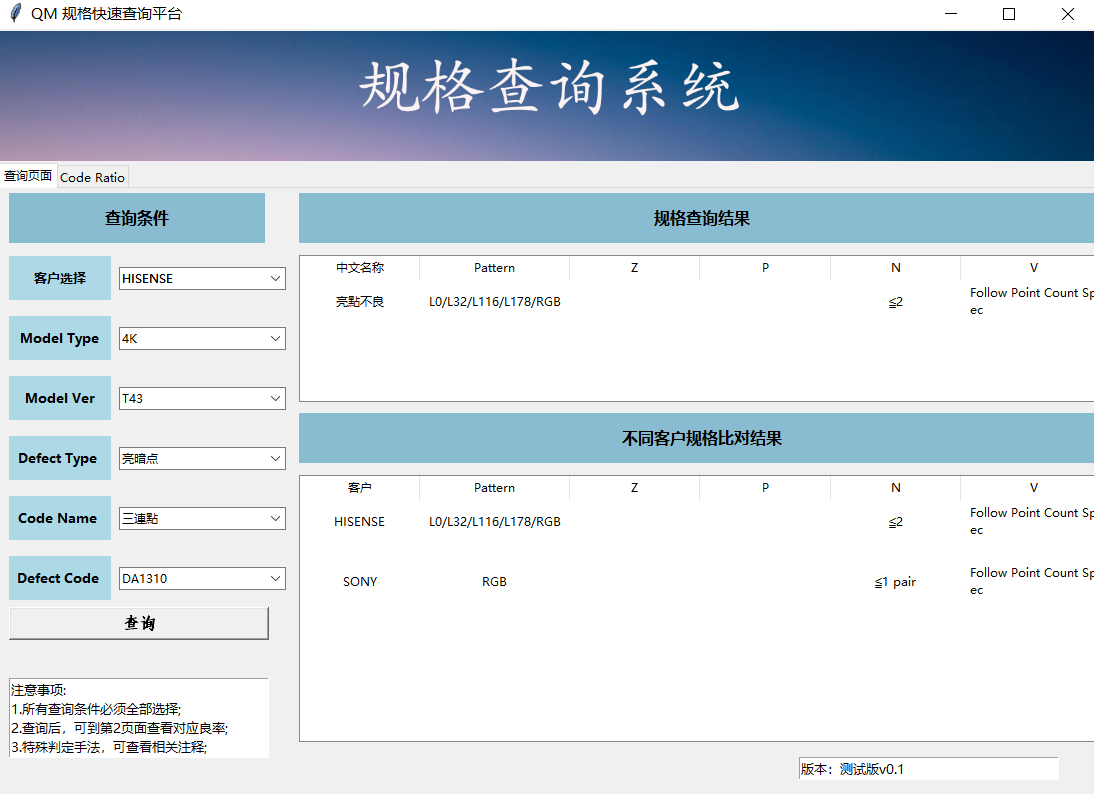Select the Defect Code label

(60, 578)
